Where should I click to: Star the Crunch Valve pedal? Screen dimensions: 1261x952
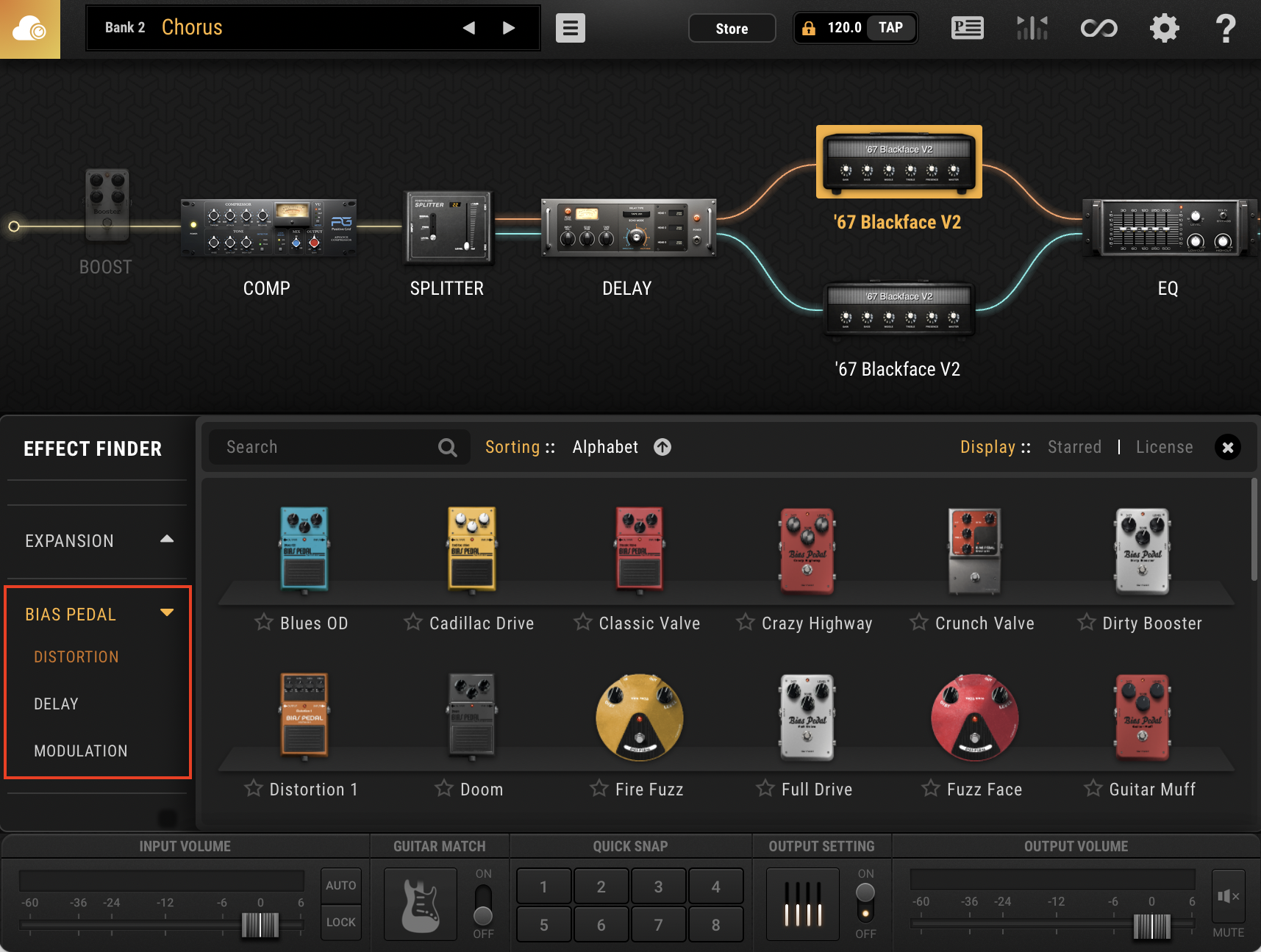coord(918,623)
